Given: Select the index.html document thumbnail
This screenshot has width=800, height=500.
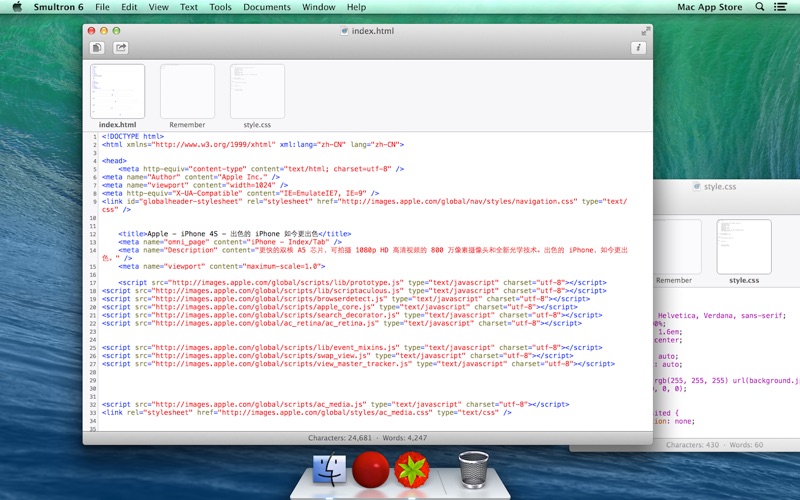Looking at the screenshot, I should pyautogui.click(x=117, y=91).
